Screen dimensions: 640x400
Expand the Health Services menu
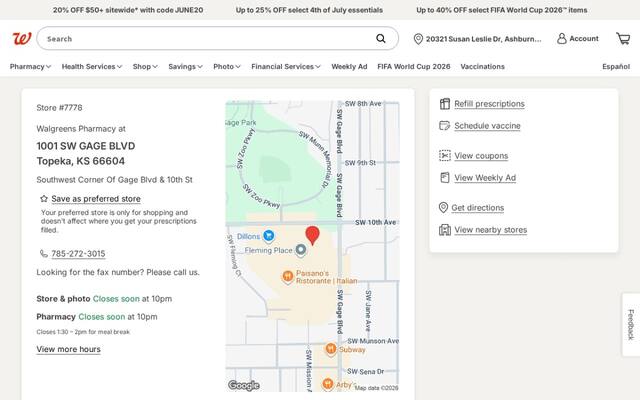click(x=92, y=67)
